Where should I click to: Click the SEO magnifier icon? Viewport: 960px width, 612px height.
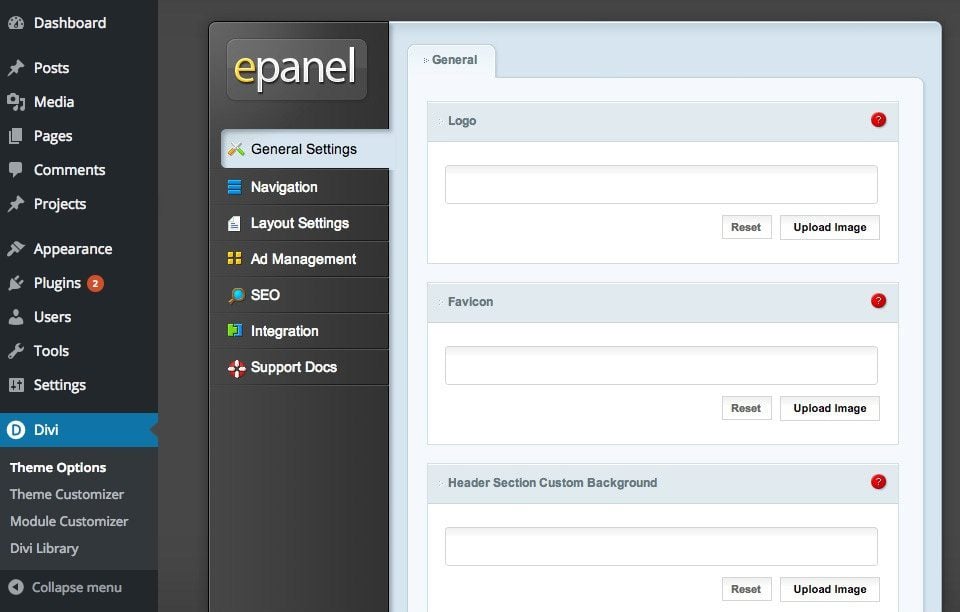[236, 296]
